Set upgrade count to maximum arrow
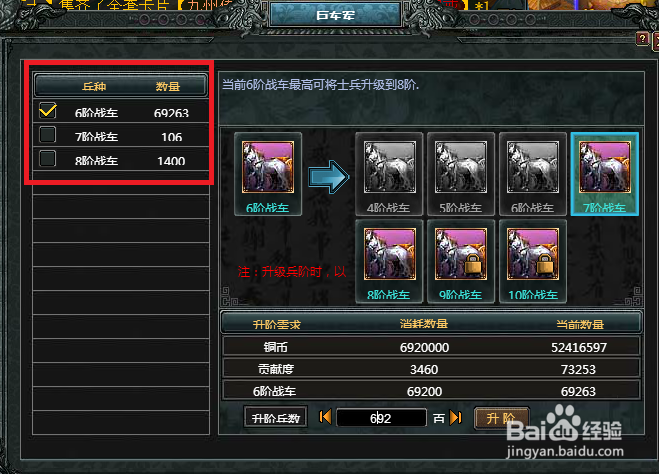 456,417
